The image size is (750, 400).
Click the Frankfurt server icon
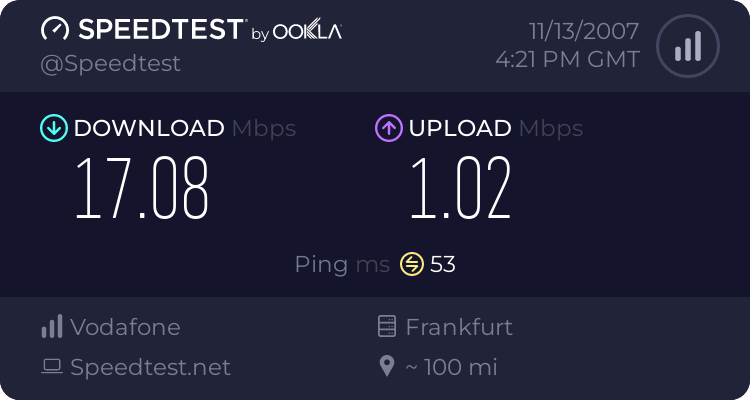pos(387,327)
